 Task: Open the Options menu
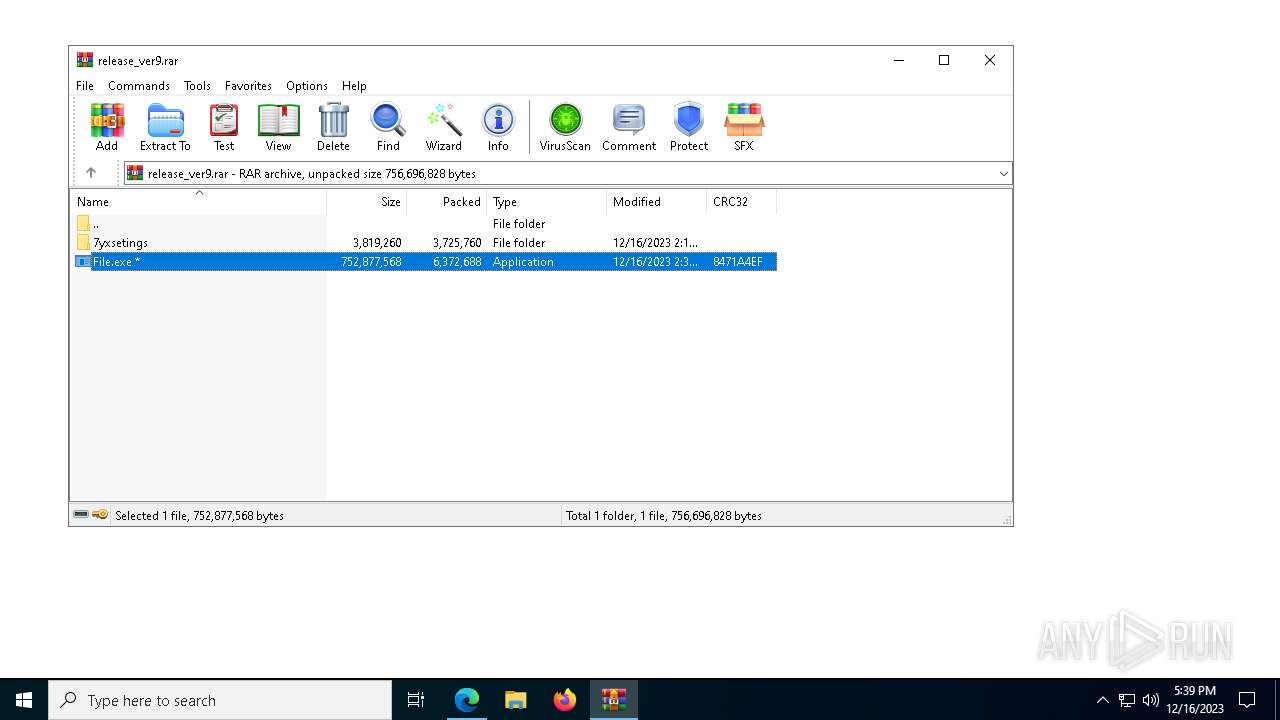coord(307,86)
